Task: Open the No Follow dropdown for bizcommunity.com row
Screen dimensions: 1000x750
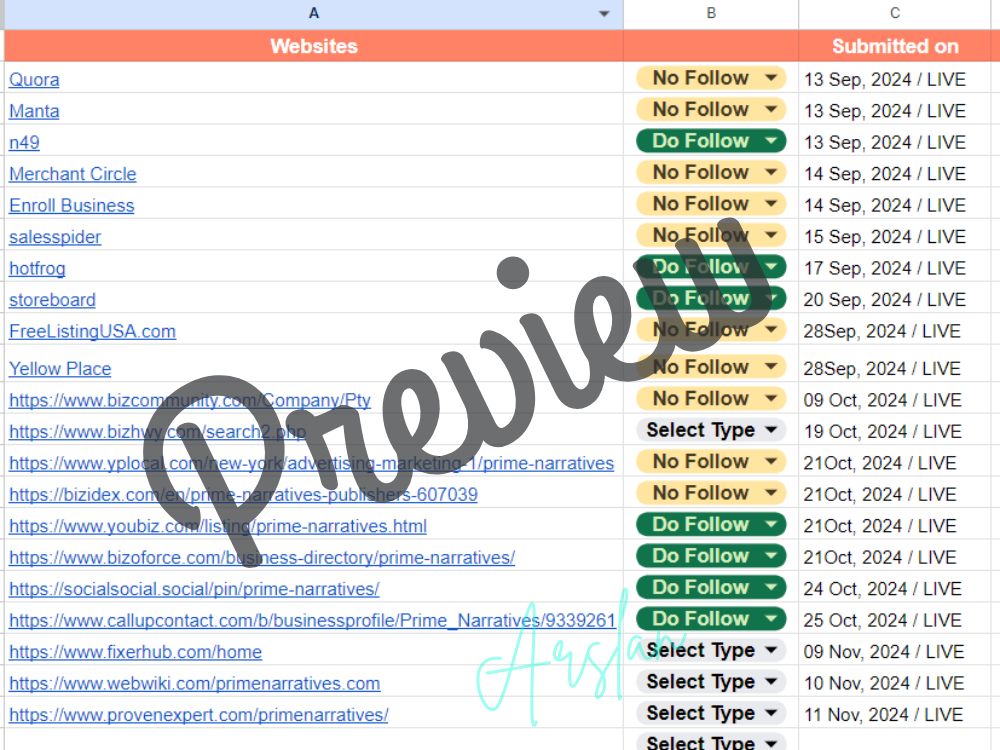Action: click(711, 399)
